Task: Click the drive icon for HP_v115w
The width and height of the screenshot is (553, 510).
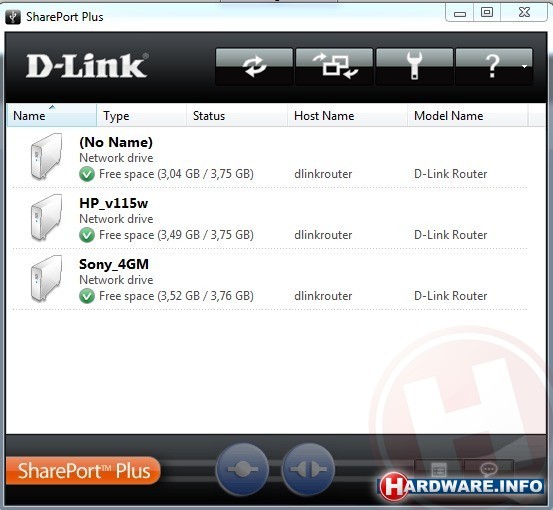Action: (46, 217)
